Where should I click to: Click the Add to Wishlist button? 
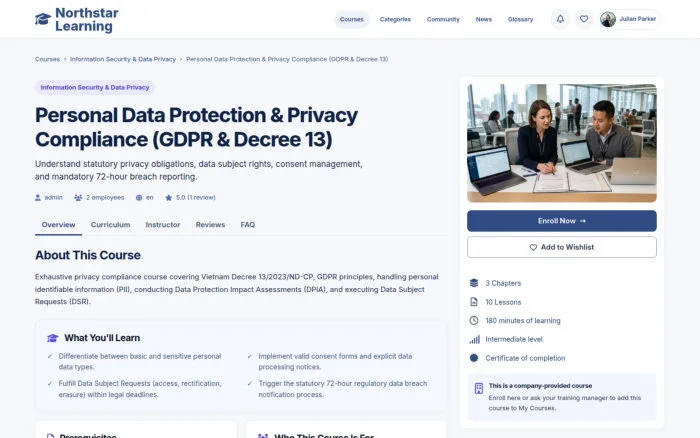tap(562, 247)
